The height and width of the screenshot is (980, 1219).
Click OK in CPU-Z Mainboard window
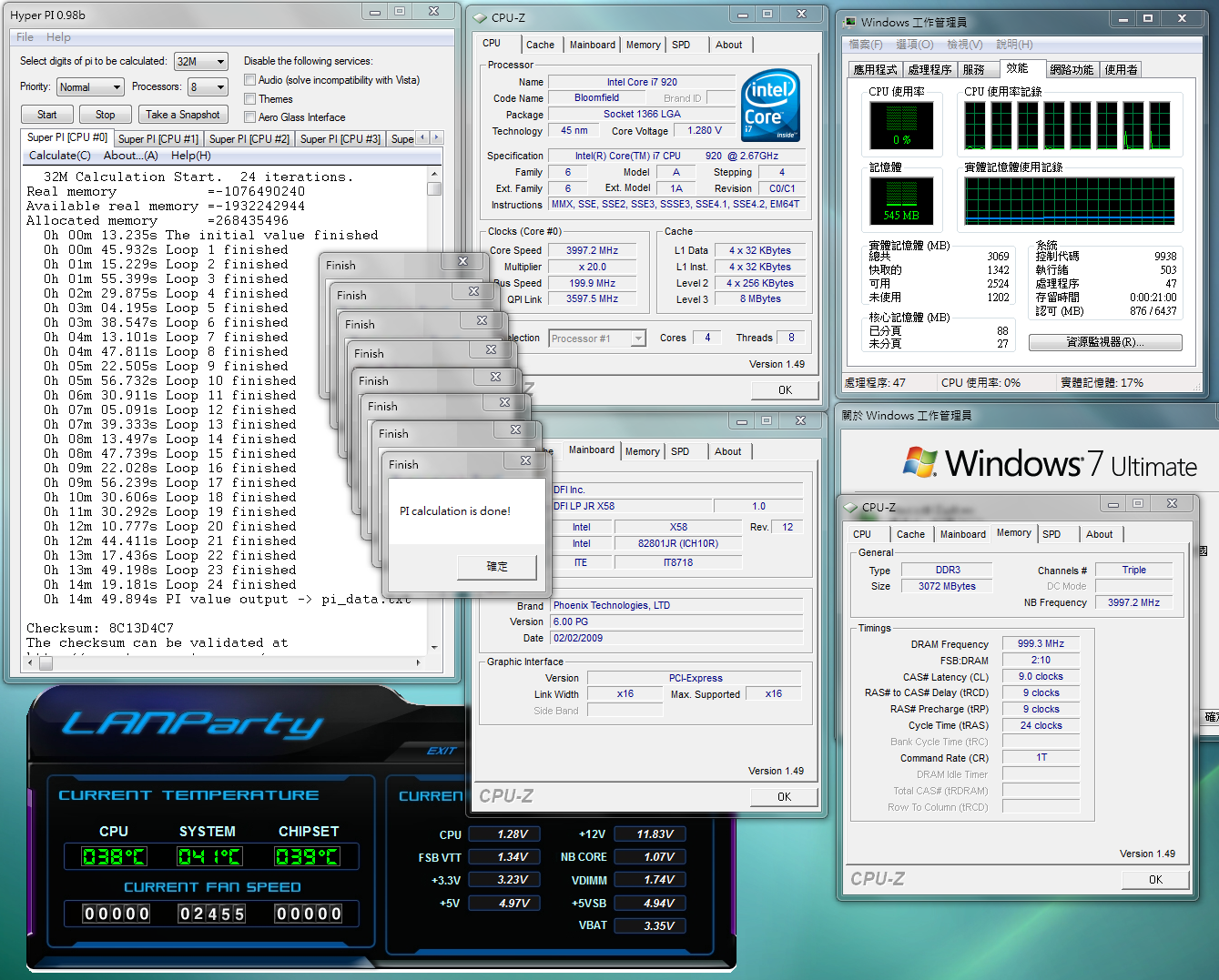pos(785,796)
